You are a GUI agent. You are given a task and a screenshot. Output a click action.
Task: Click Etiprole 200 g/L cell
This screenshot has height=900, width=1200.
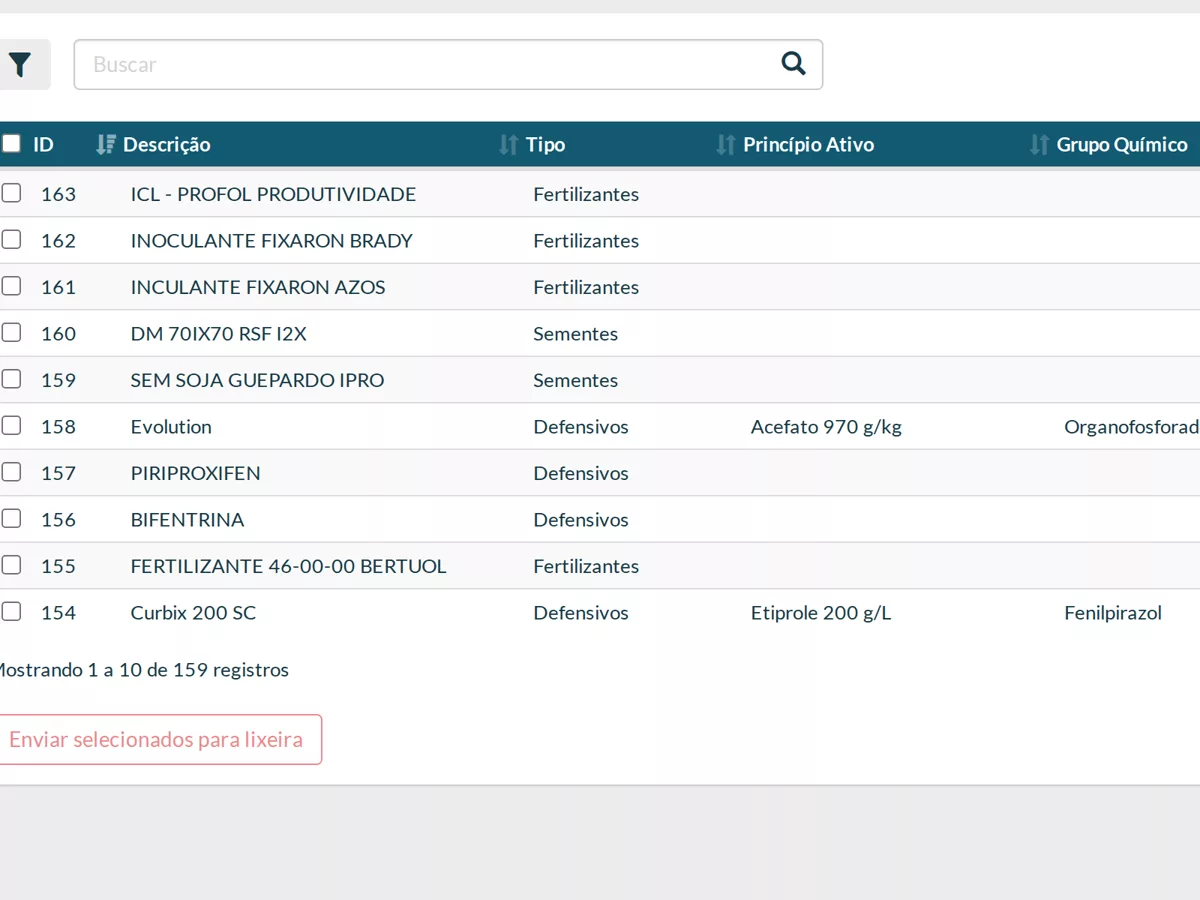coord(821,613)
